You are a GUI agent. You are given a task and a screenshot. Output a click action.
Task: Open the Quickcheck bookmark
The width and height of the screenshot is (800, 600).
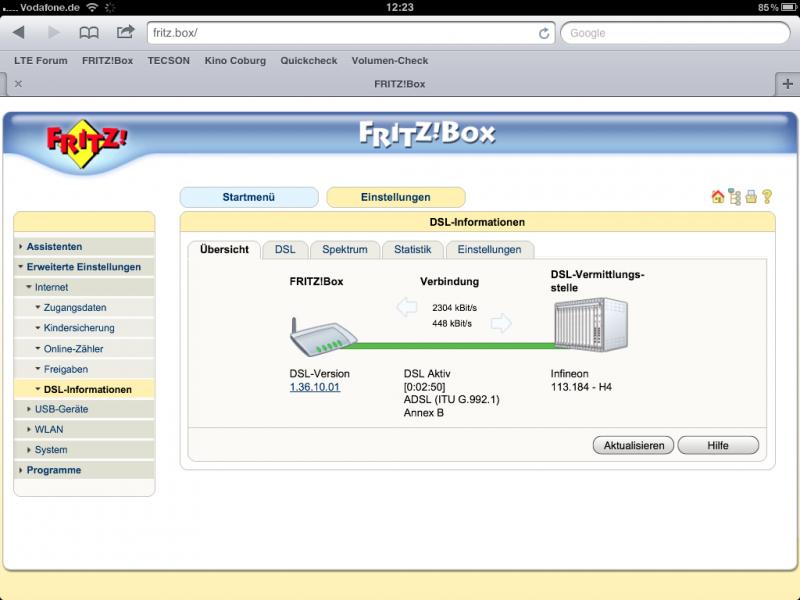[309, 61]
